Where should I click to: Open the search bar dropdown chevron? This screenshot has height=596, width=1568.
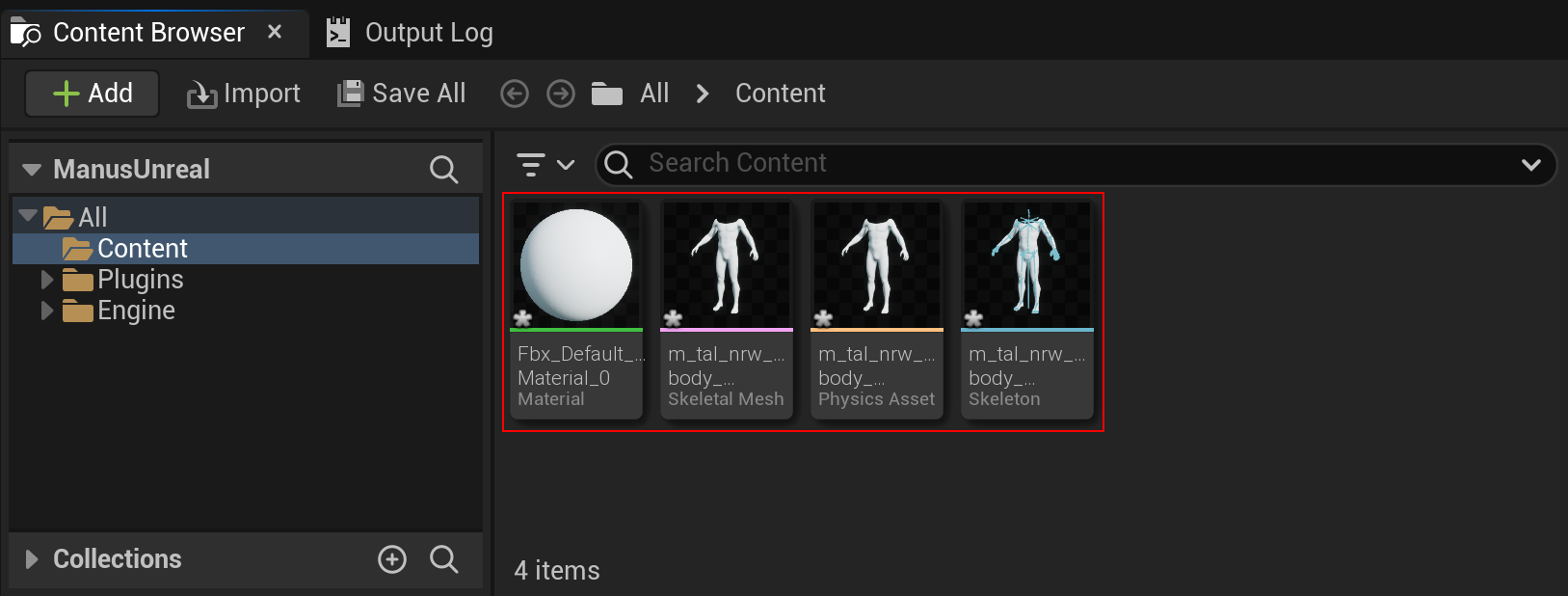pyautogui.click(x=1530, y=164)
